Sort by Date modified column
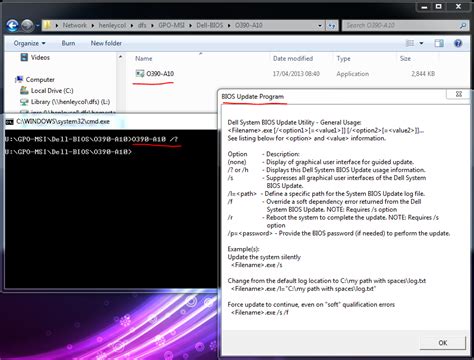The width and height of the screenshot is (474, 360). click(293, 59)
